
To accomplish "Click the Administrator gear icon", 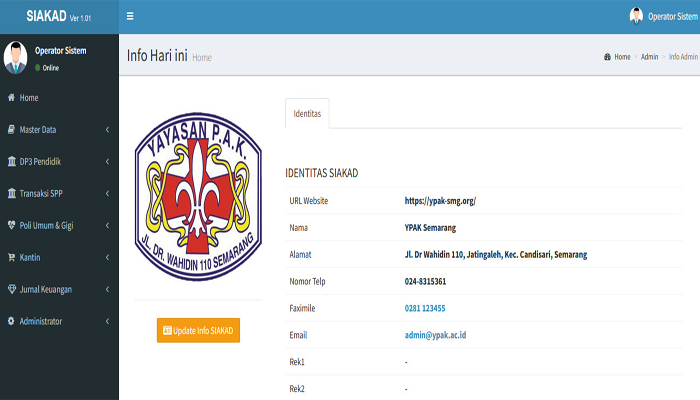I will [x=11, y=321].
